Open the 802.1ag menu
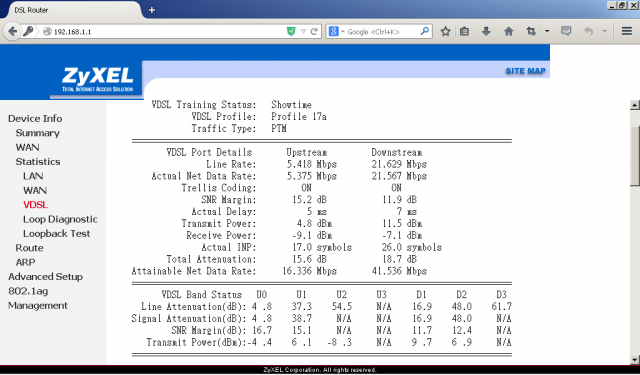Viewport: 640px width, 375px height. [x=28, y=291]
